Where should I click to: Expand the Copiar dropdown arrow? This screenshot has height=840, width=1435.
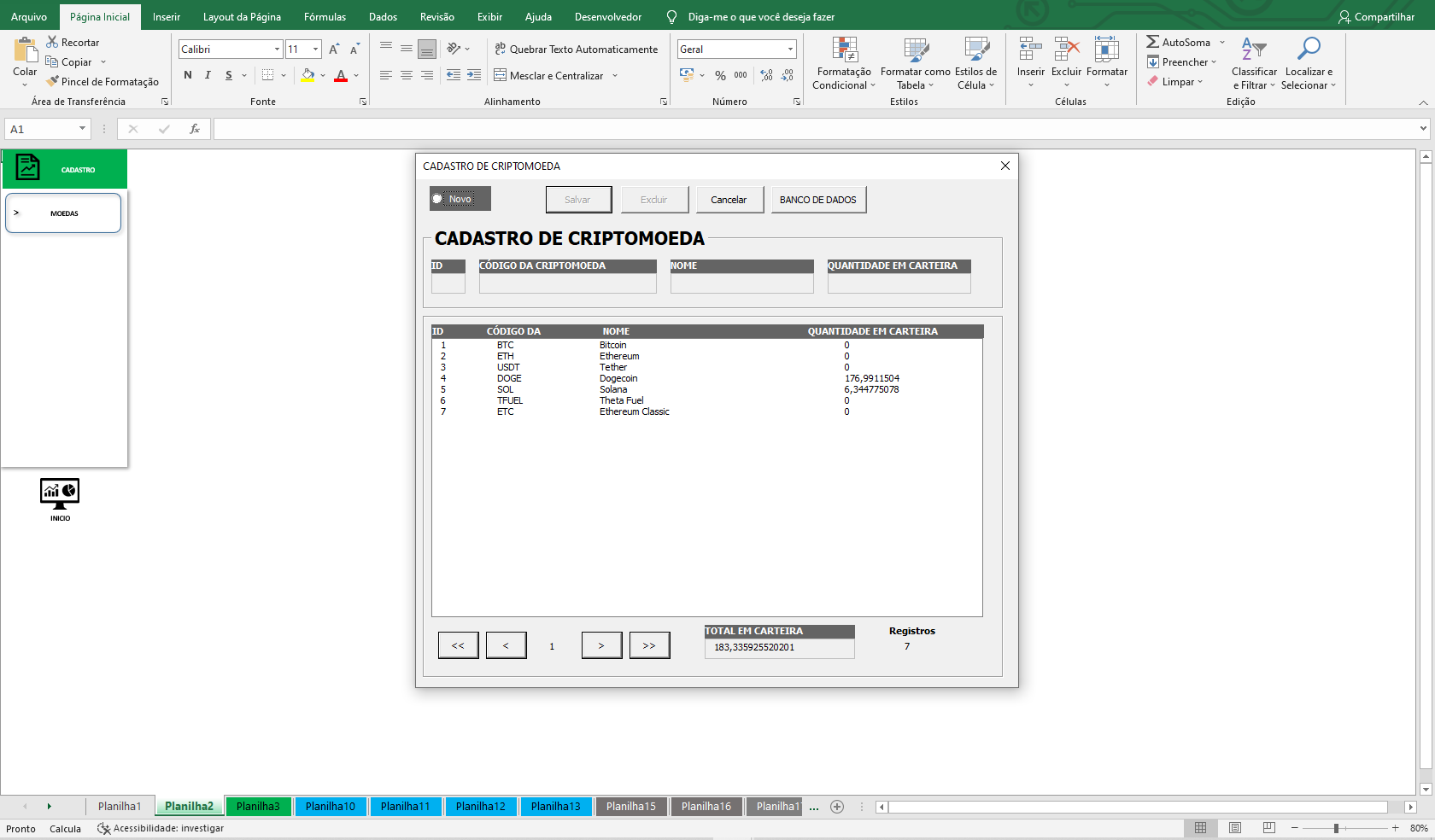[x=103, y=62]
